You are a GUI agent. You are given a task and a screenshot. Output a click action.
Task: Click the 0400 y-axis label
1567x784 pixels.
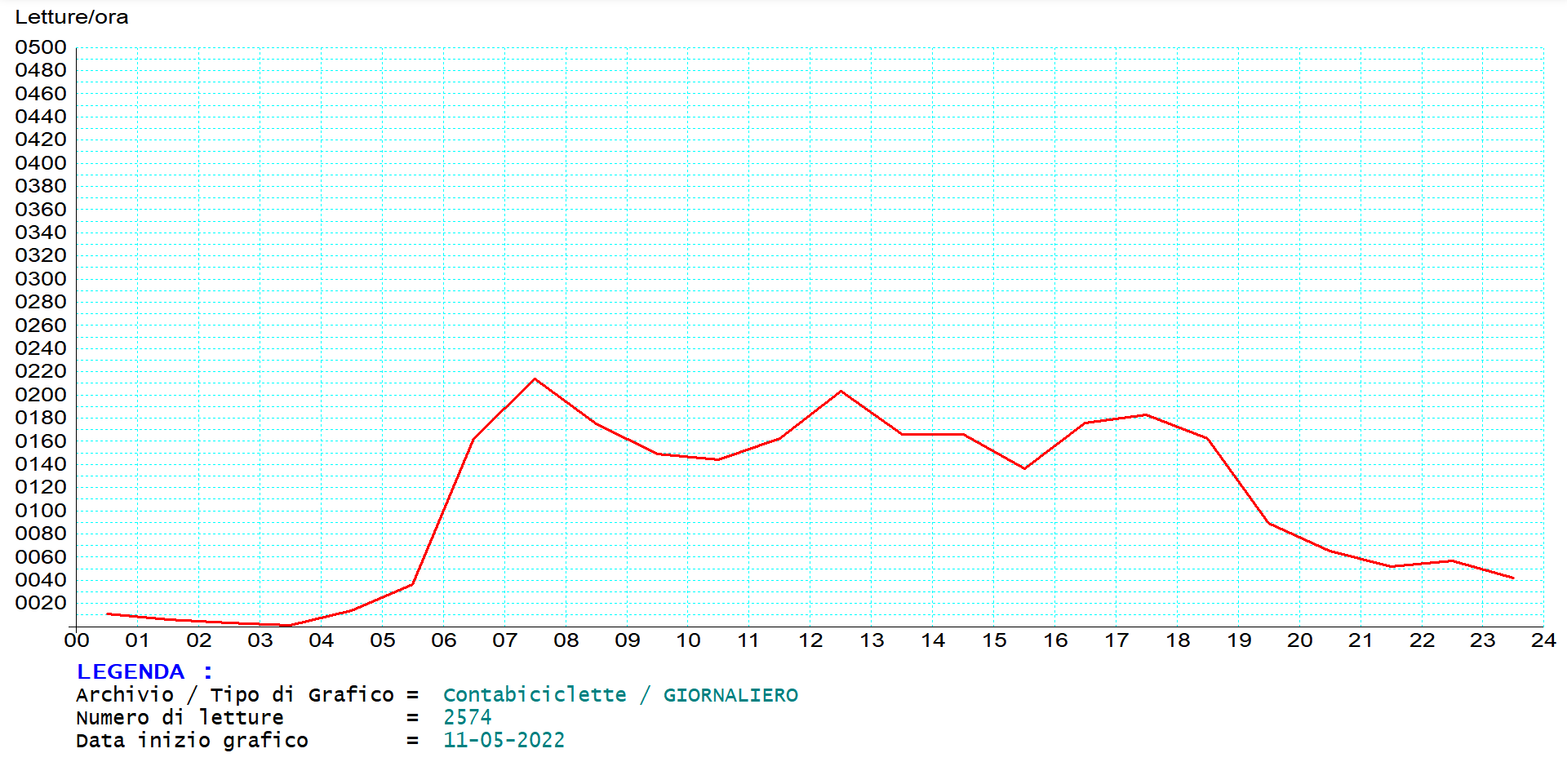tap(41, 163)
